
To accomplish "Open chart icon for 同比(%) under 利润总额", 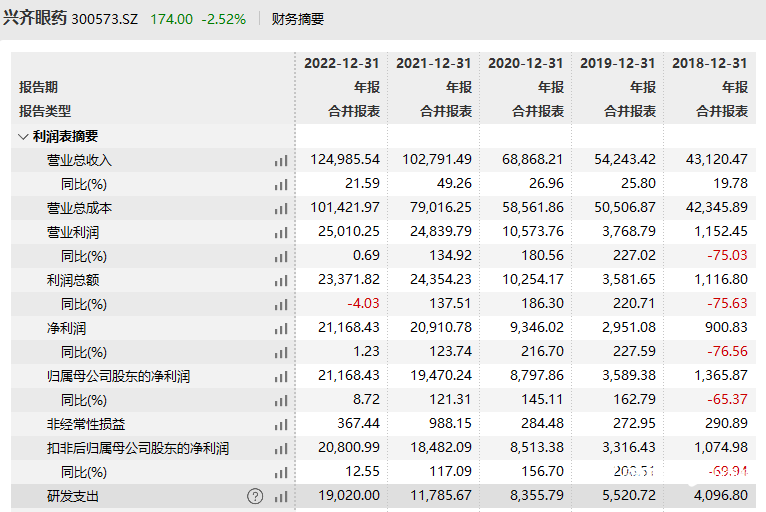I will point(281,305).
